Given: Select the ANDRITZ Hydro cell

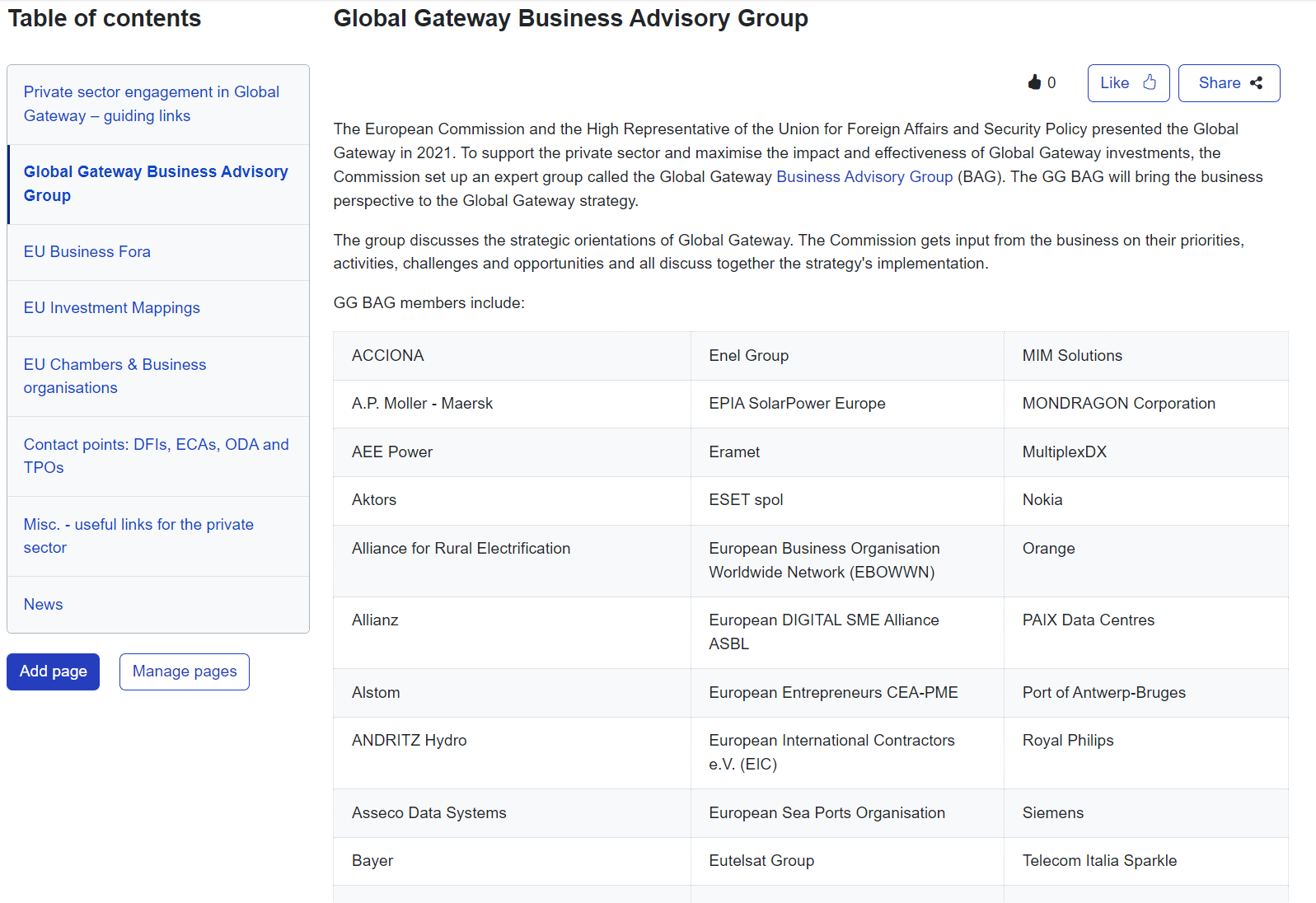Looking at the screenshot, I should pyautogui.click(x=512, y=753).
